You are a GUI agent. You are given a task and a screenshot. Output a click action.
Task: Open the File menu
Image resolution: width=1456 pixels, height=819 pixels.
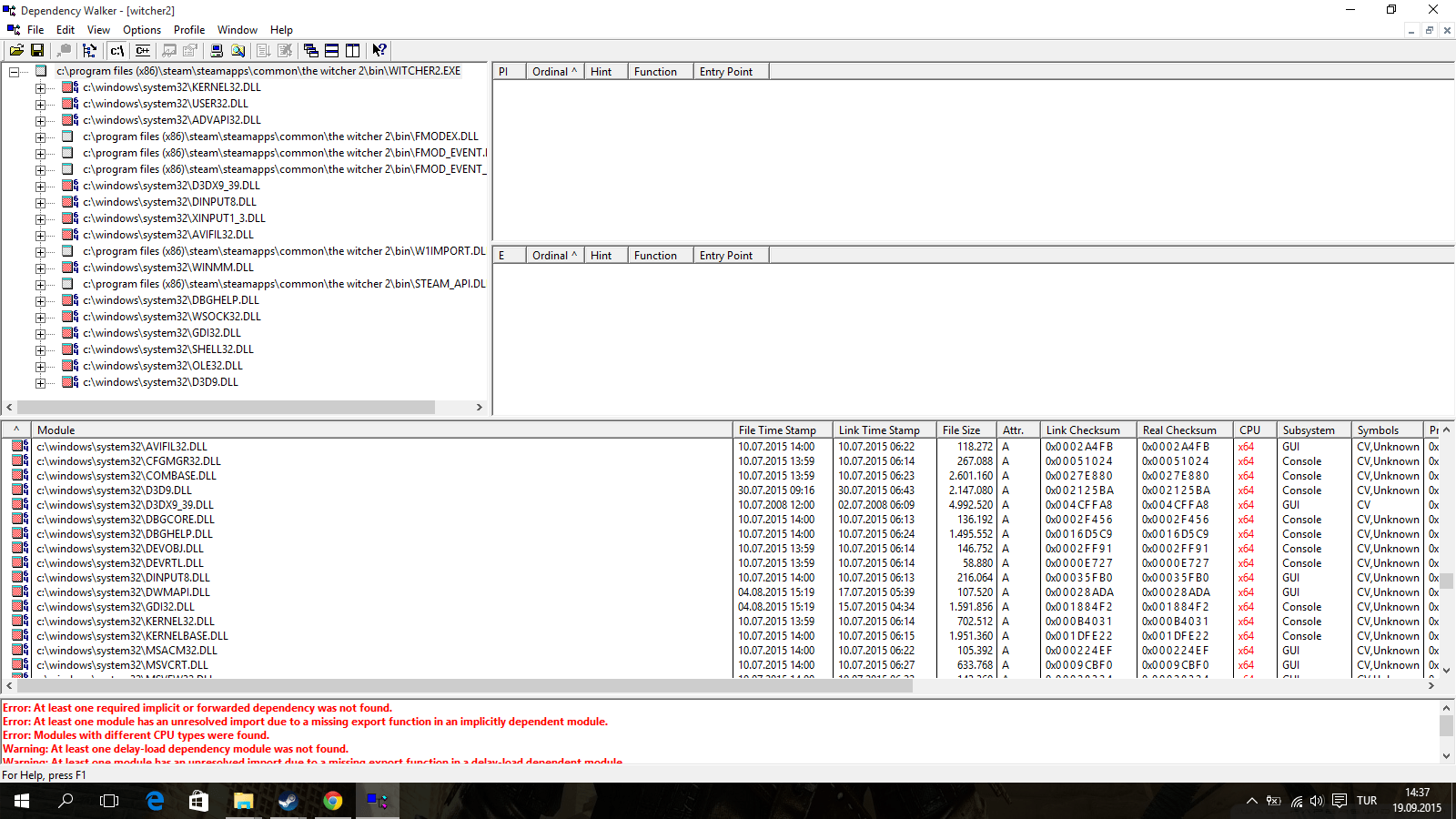click(x=35, y=30)
